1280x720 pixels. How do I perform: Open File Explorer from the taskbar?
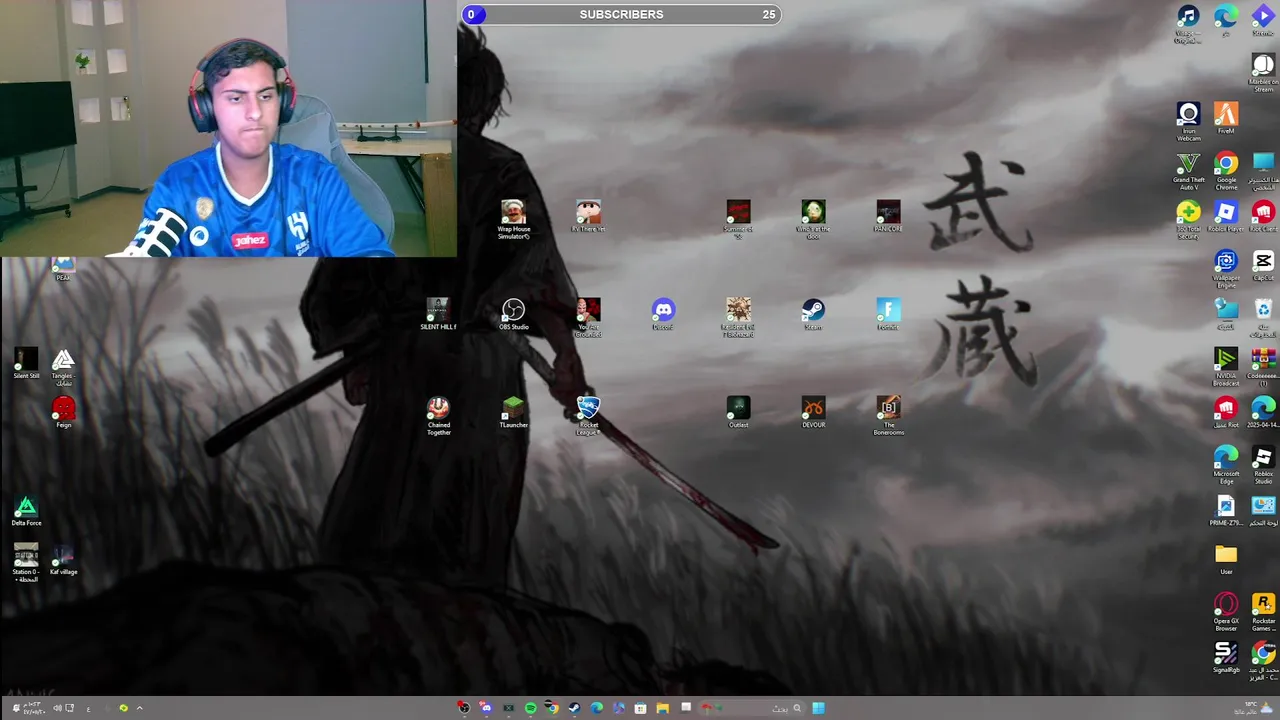pos(662,708)
